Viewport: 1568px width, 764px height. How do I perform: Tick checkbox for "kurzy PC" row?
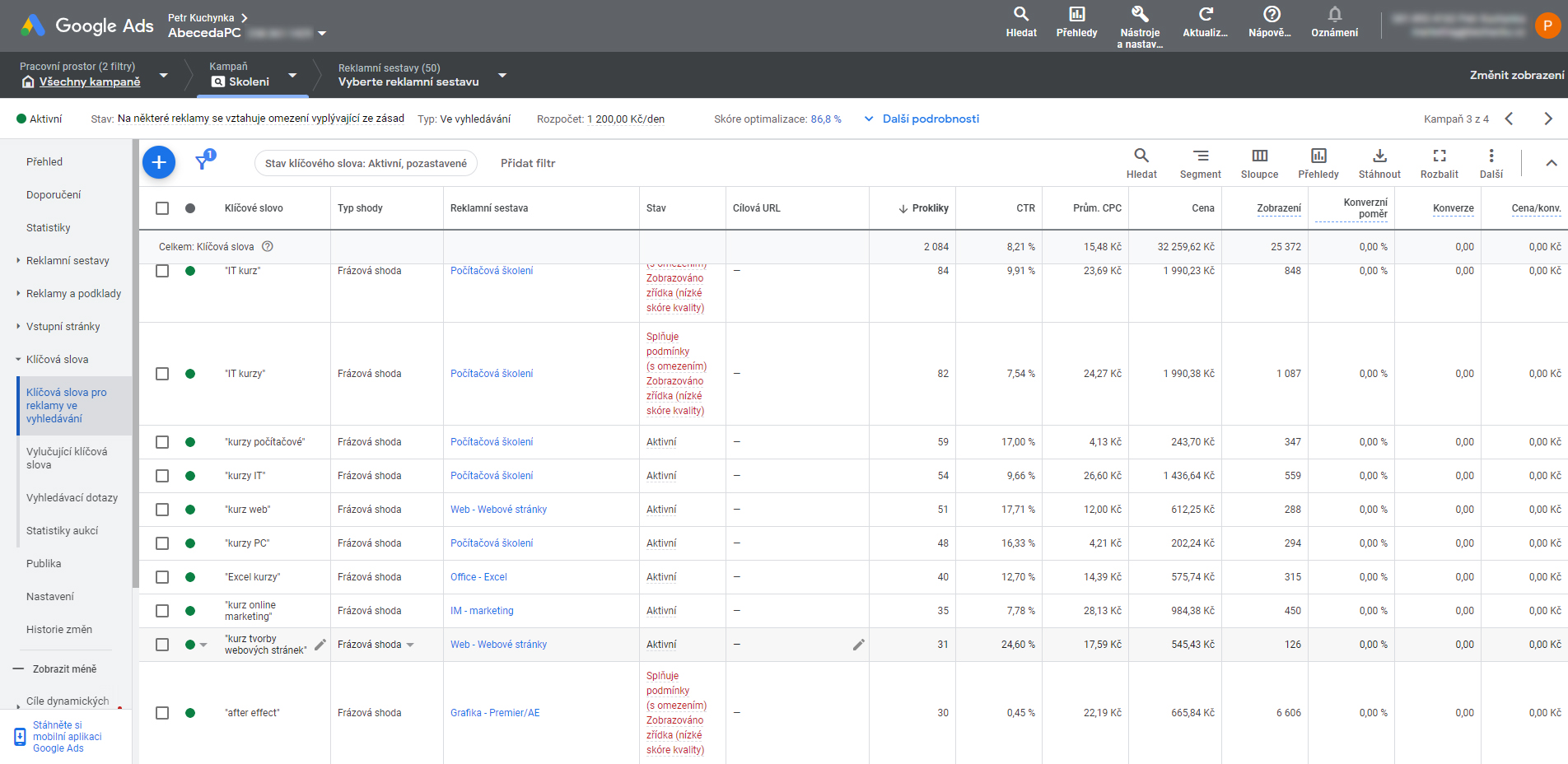(x=162, y=543)
